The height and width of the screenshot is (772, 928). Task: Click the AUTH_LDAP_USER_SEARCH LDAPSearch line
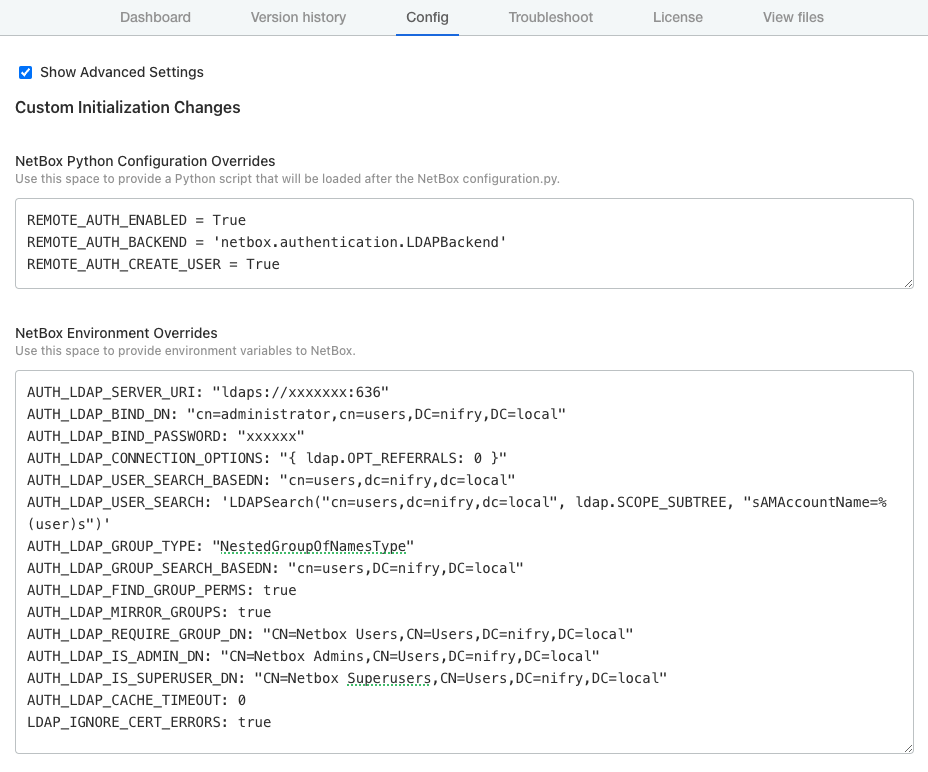[457, 513]
